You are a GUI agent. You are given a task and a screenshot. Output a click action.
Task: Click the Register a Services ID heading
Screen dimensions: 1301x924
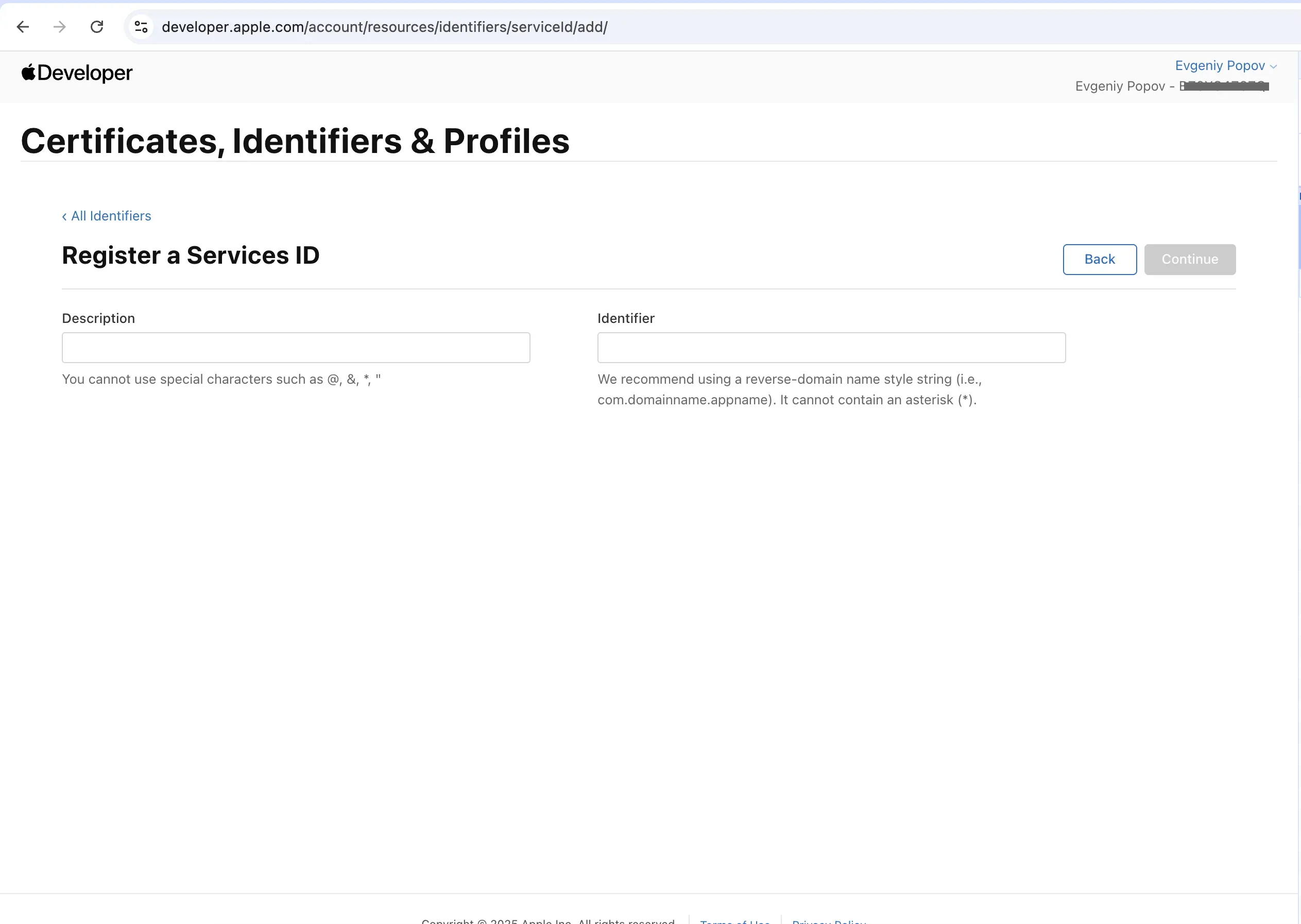(191, 255)
